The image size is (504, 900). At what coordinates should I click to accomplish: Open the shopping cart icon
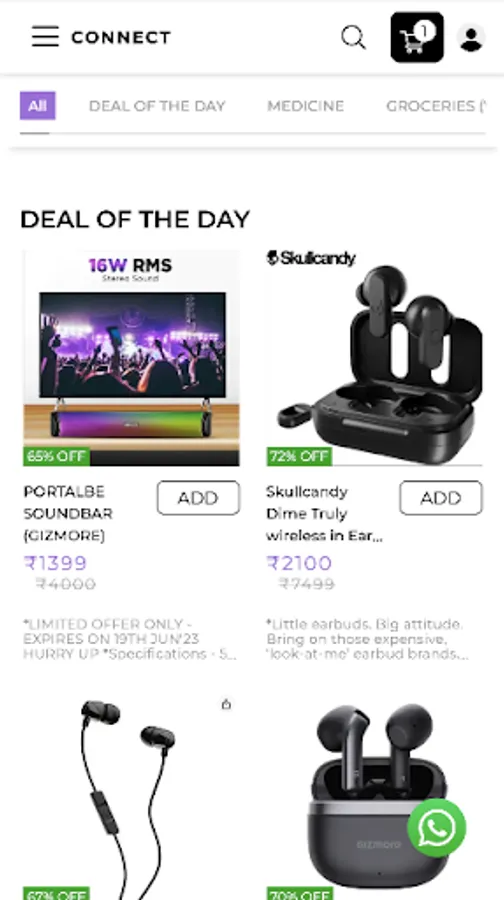[x=417, y=37]
